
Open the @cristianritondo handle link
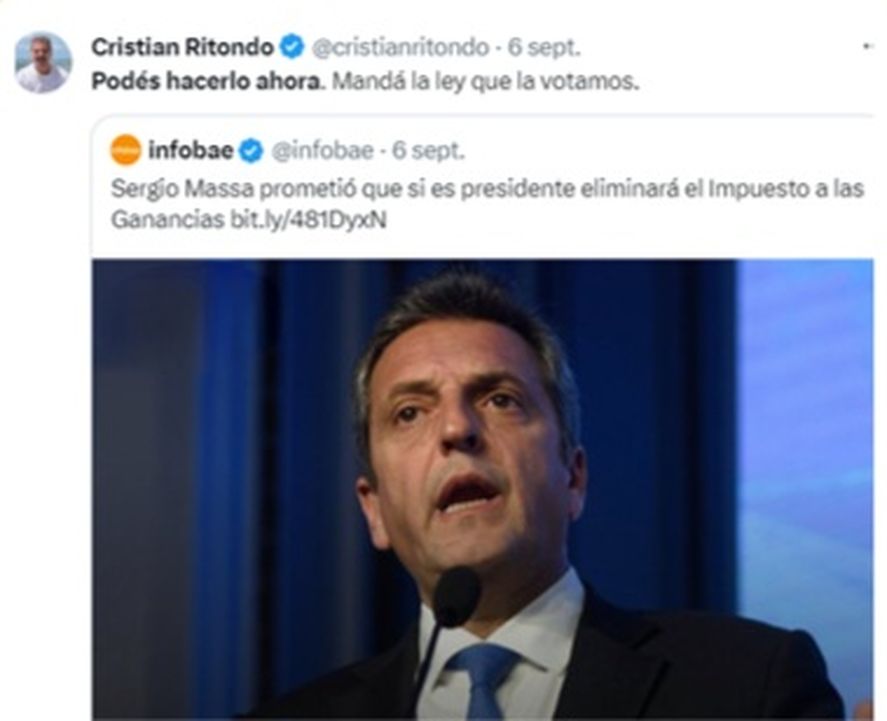pos(400,48)
